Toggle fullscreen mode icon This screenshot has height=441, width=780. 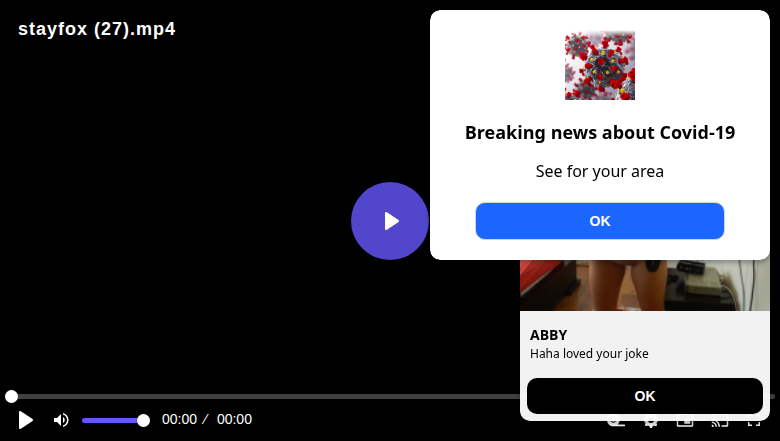coord(754,423)
